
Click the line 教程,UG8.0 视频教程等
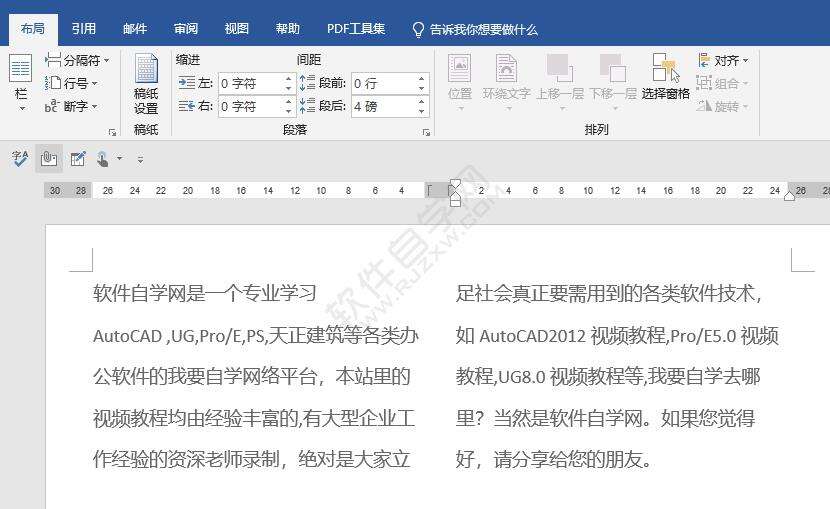coord(608,377)
